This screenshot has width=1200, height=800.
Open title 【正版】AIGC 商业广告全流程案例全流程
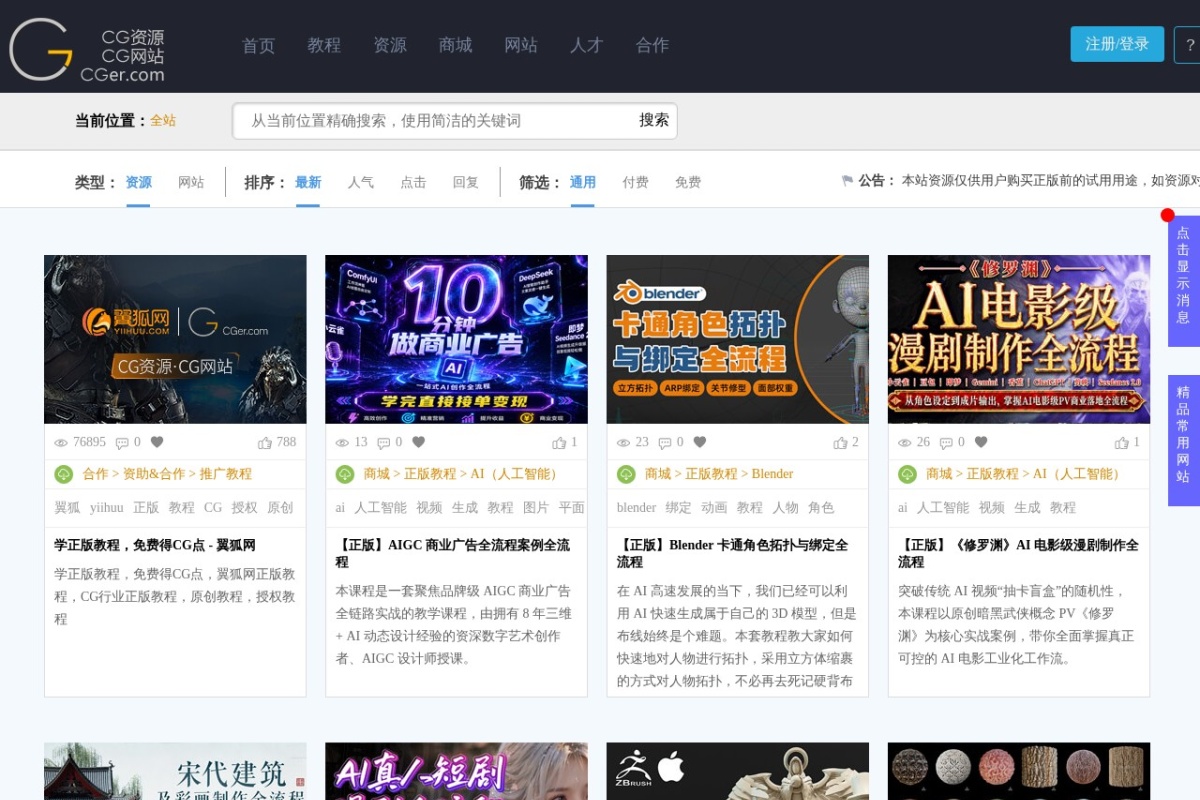pyautogui.click(x=452, y=554)
